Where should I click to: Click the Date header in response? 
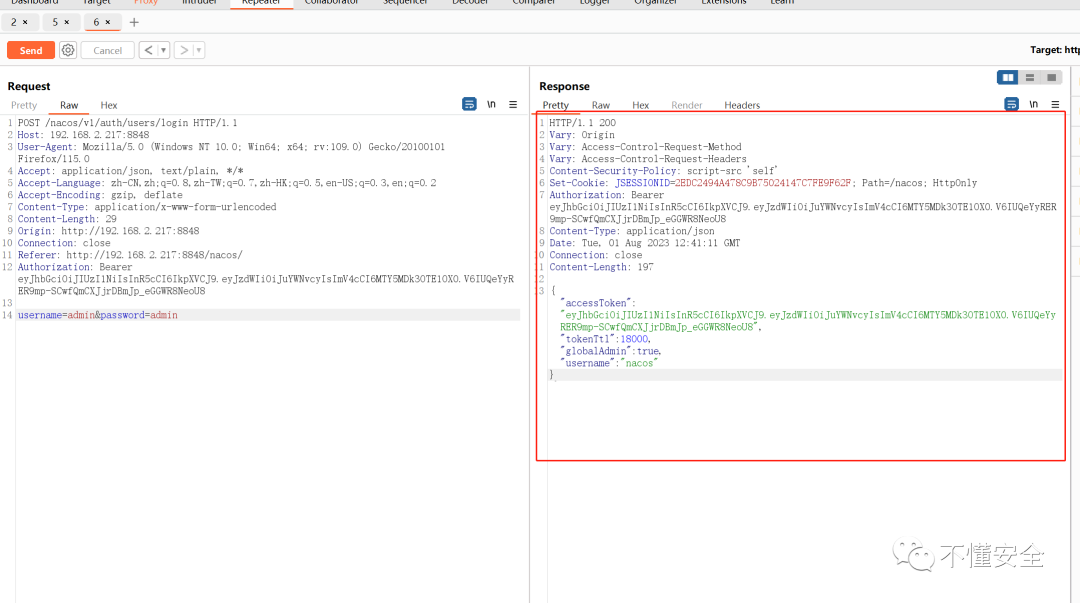[x=645, y=243]
